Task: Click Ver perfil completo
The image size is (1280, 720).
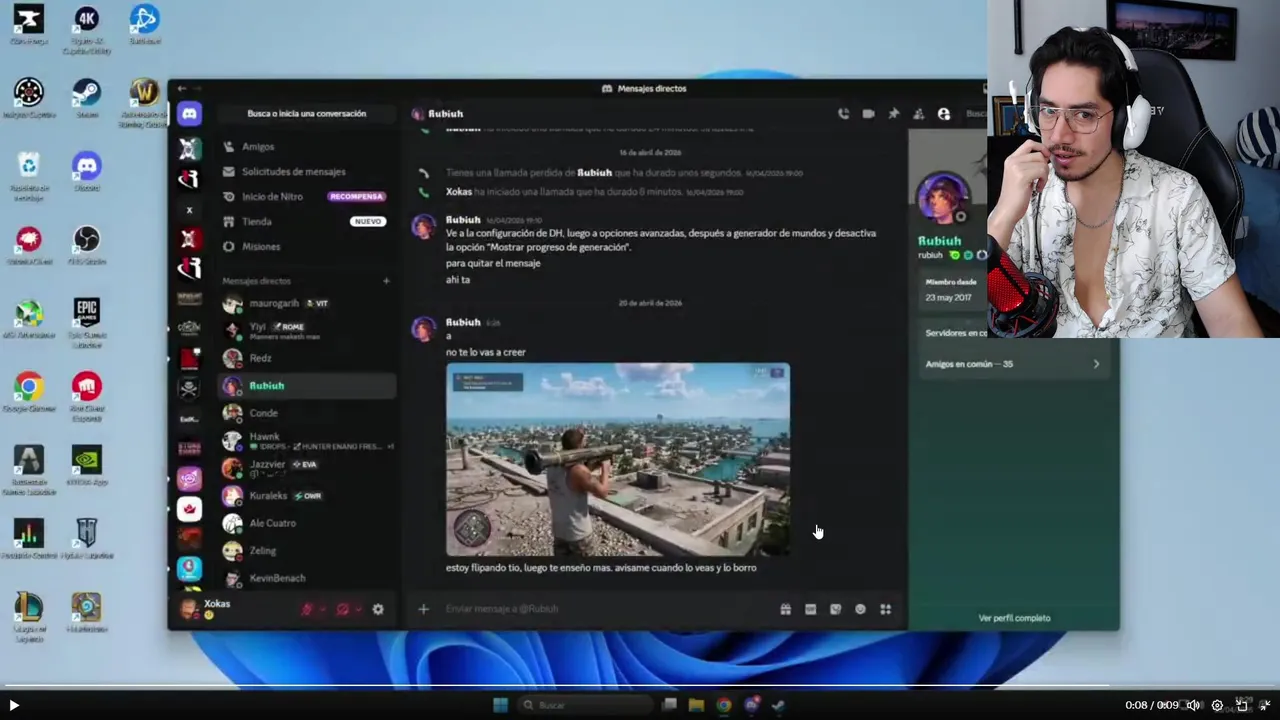Action: tap(1014, 618)
